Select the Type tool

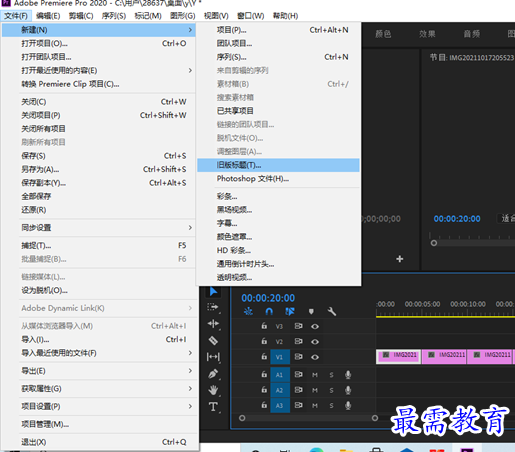213,407
